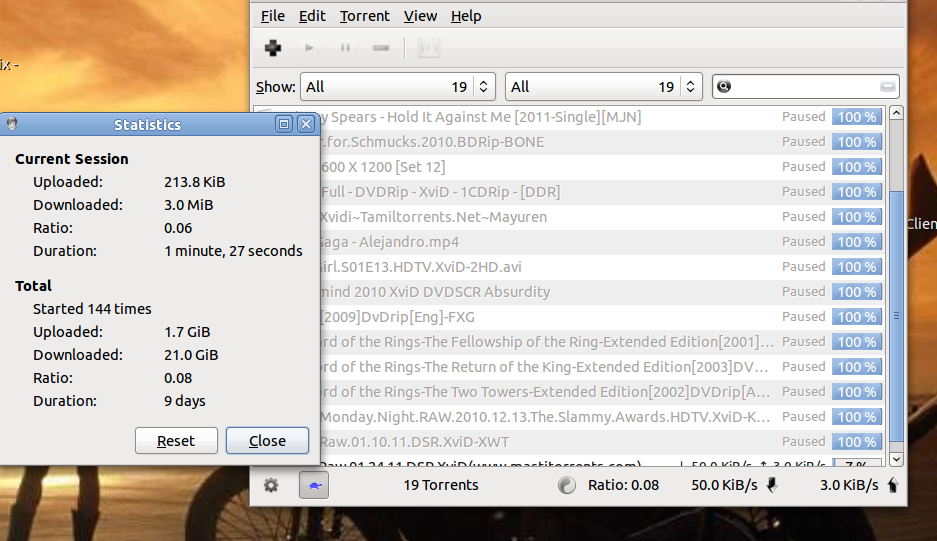Click the torrent list scroll down arrow

click(x=896, y=459)
